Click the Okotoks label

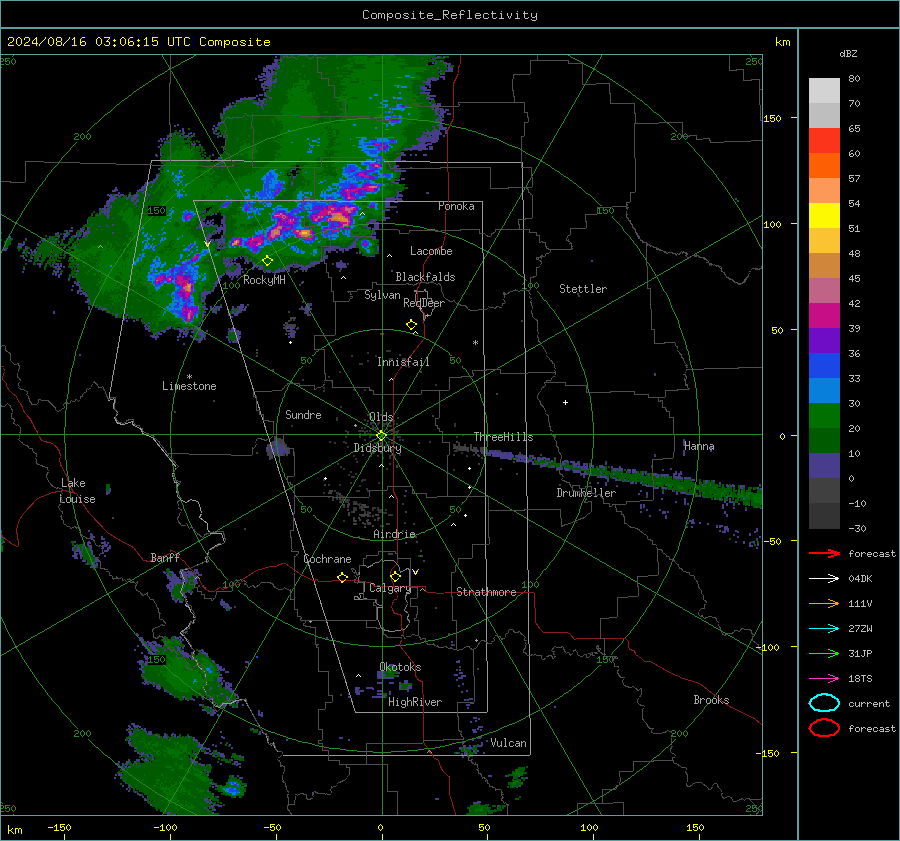tap(400, 667)
